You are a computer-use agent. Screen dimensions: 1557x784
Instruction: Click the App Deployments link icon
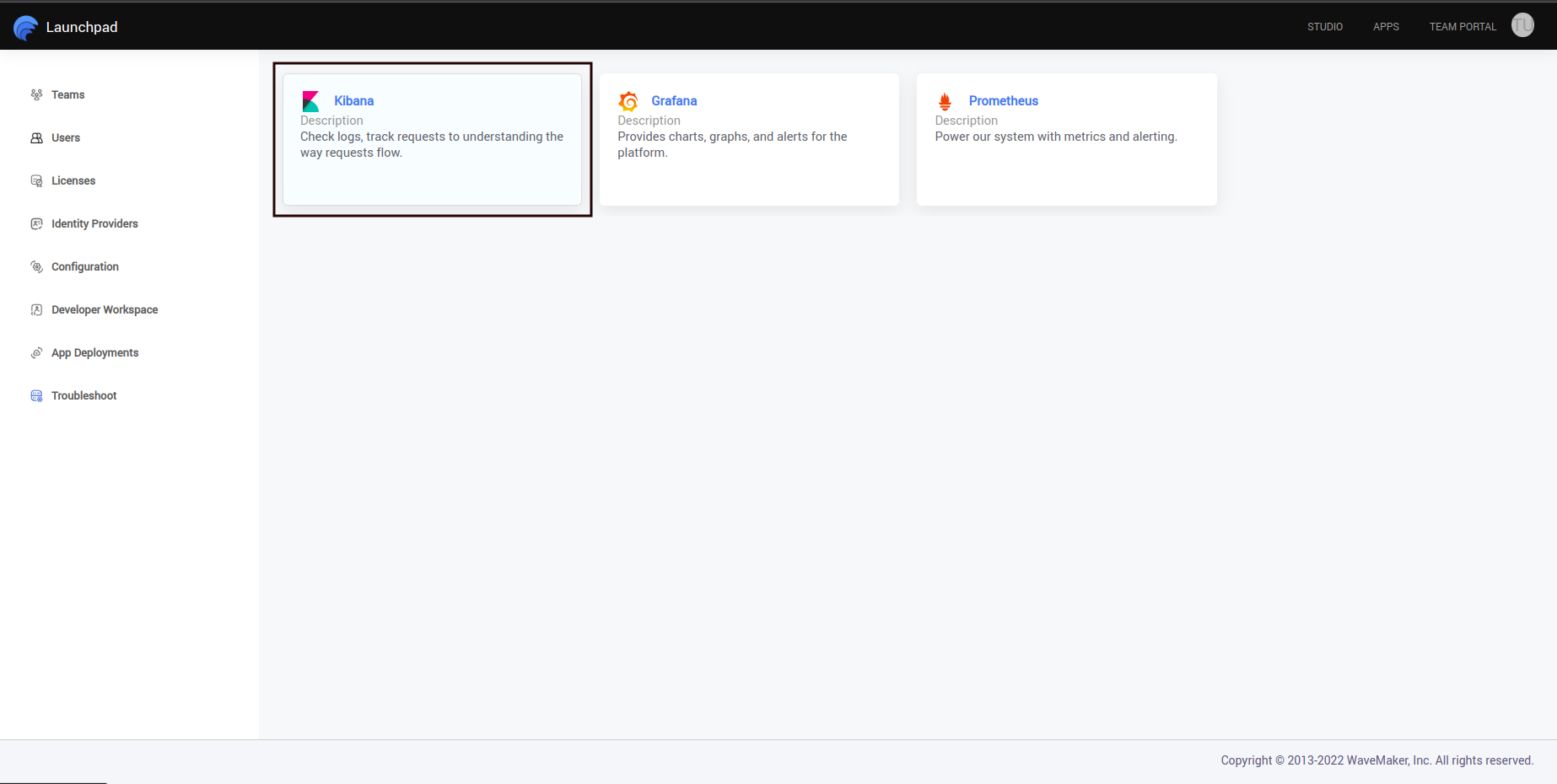35,352
